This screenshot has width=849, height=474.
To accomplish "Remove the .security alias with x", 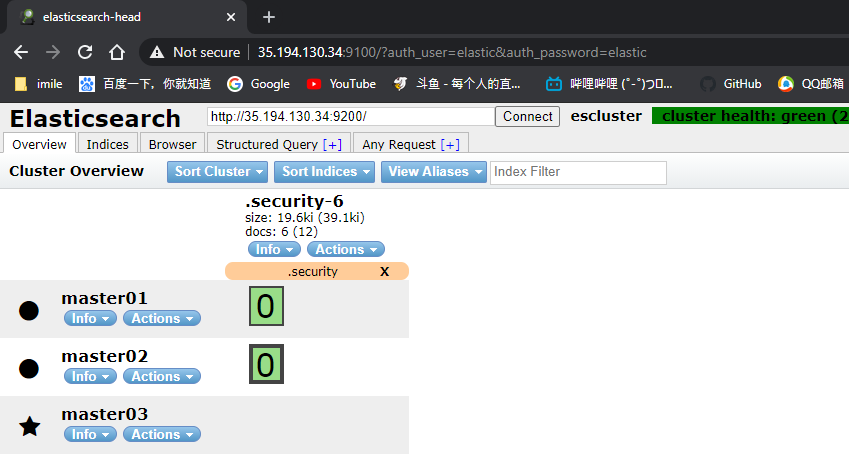I will coord(384,271).
